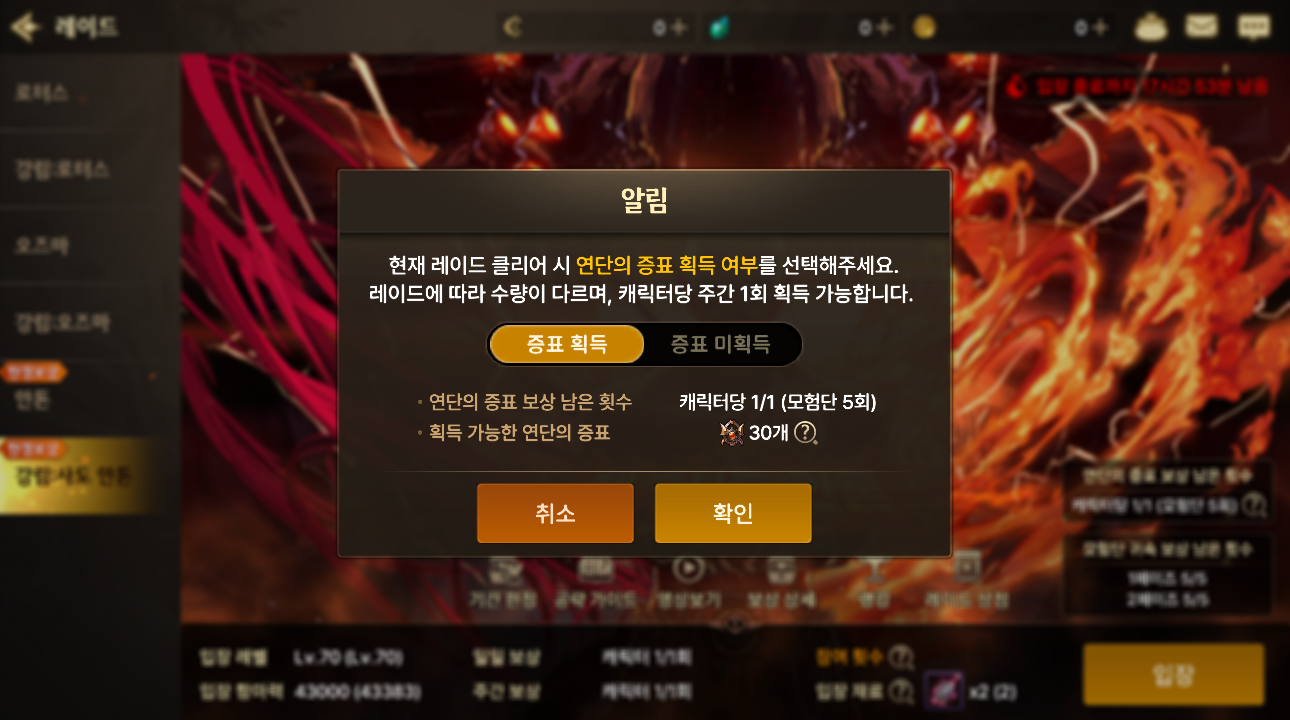The width and height of the screenshot is (1290, 720).
Task: Open the pouch bag icon in top bar
Action: pyautogui.click(x=1151, y=26)
